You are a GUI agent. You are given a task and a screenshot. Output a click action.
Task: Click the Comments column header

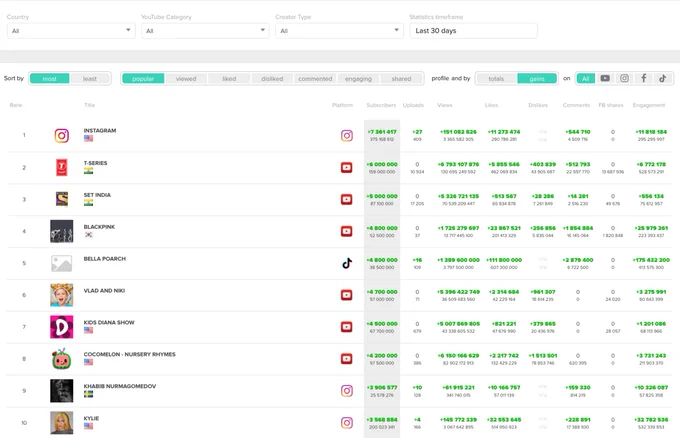[x=576, y=105]
